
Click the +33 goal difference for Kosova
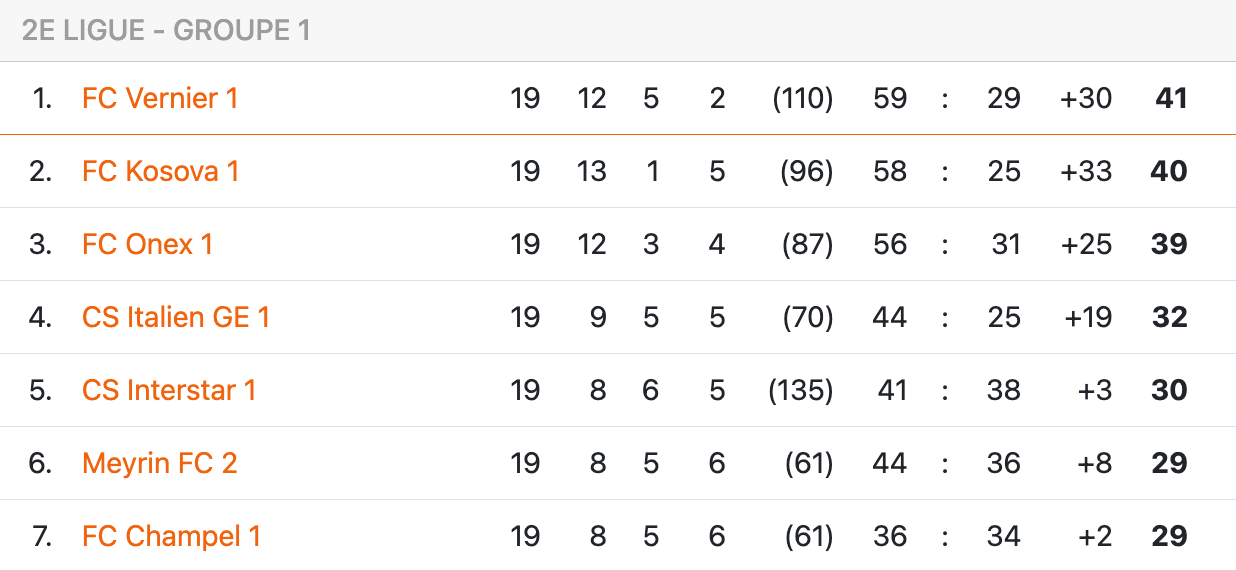(1086, 171)
